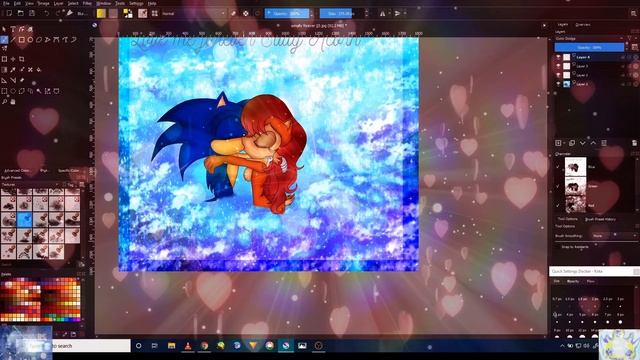
Task: Switch to Specific Color tab
Action: point(68,171)
